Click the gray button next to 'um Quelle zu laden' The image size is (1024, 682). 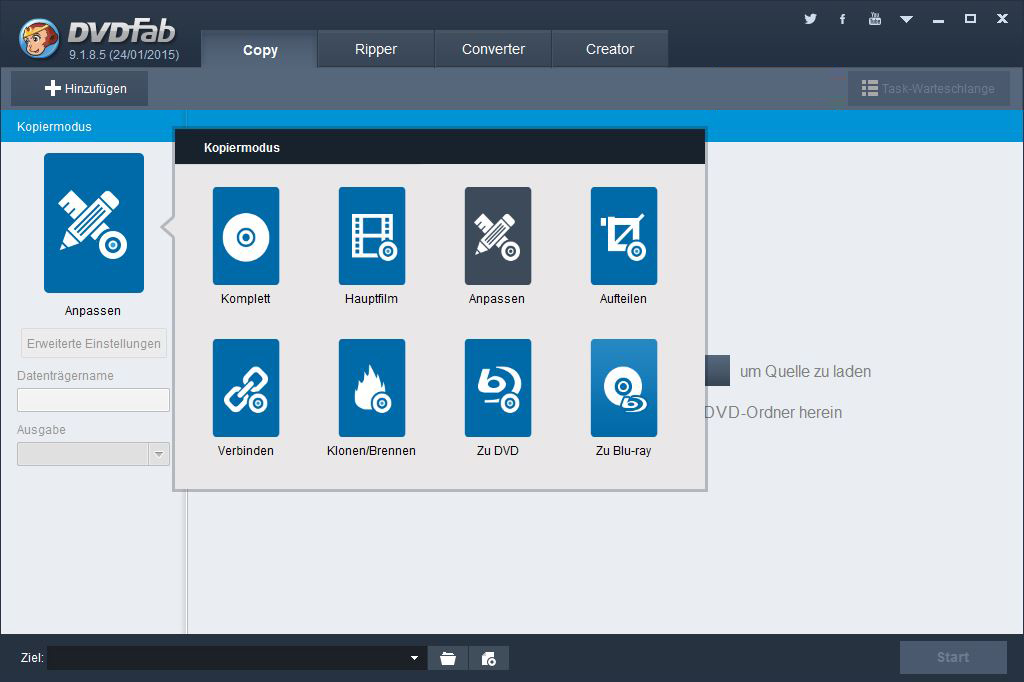(x=718, y=370)
